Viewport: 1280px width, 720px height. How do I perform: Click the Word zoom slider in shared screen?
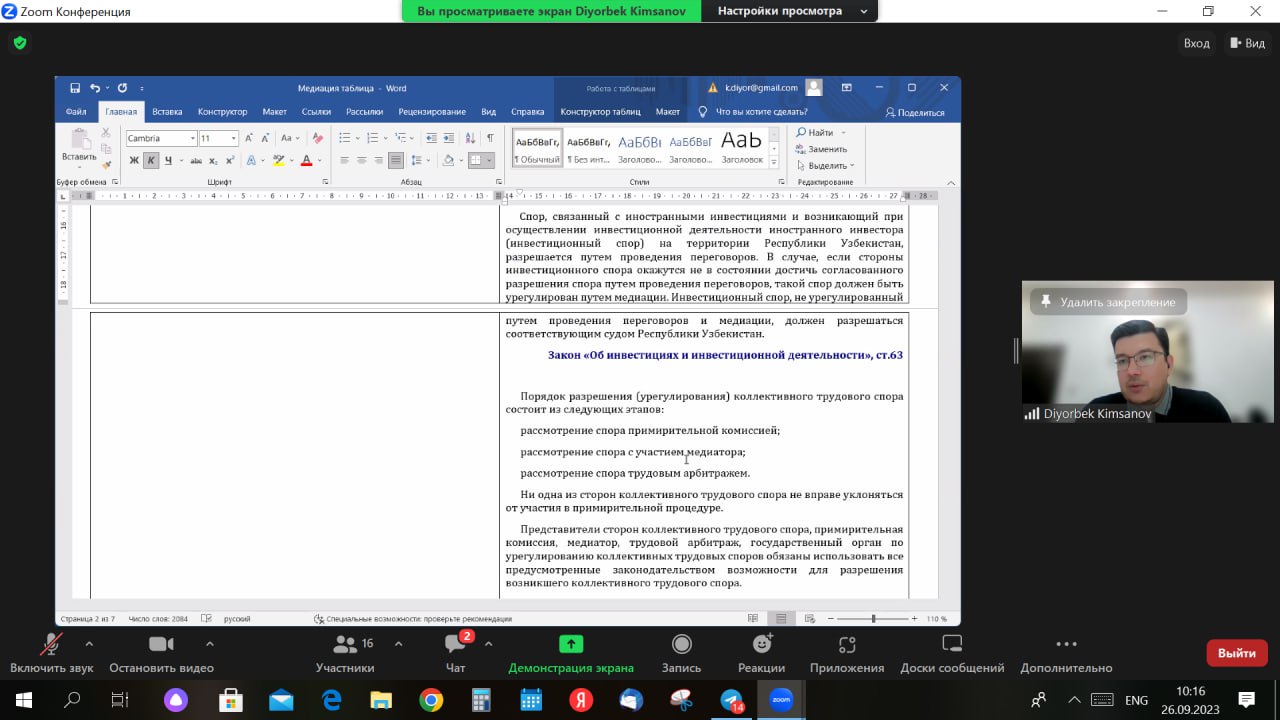873,619
